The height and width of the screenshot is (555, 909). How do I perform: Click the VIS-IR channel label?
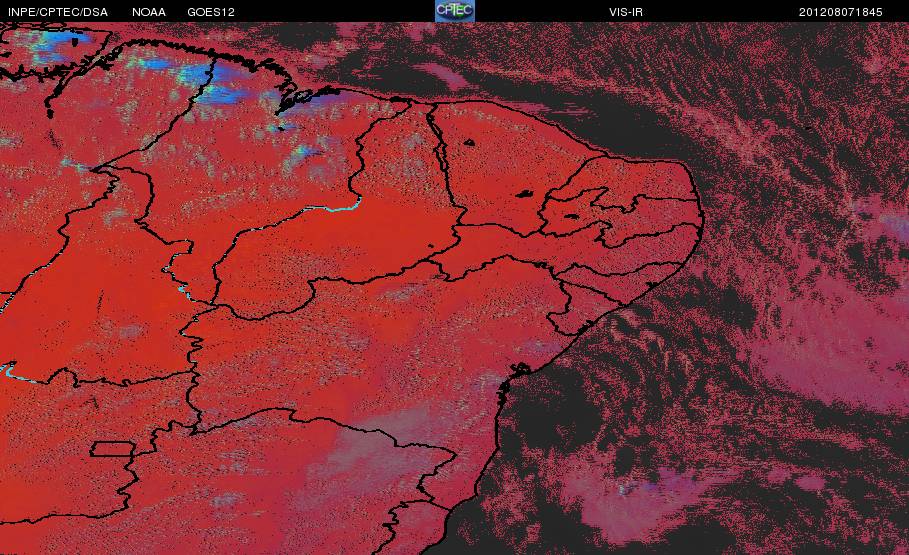[x=626, y=12]
